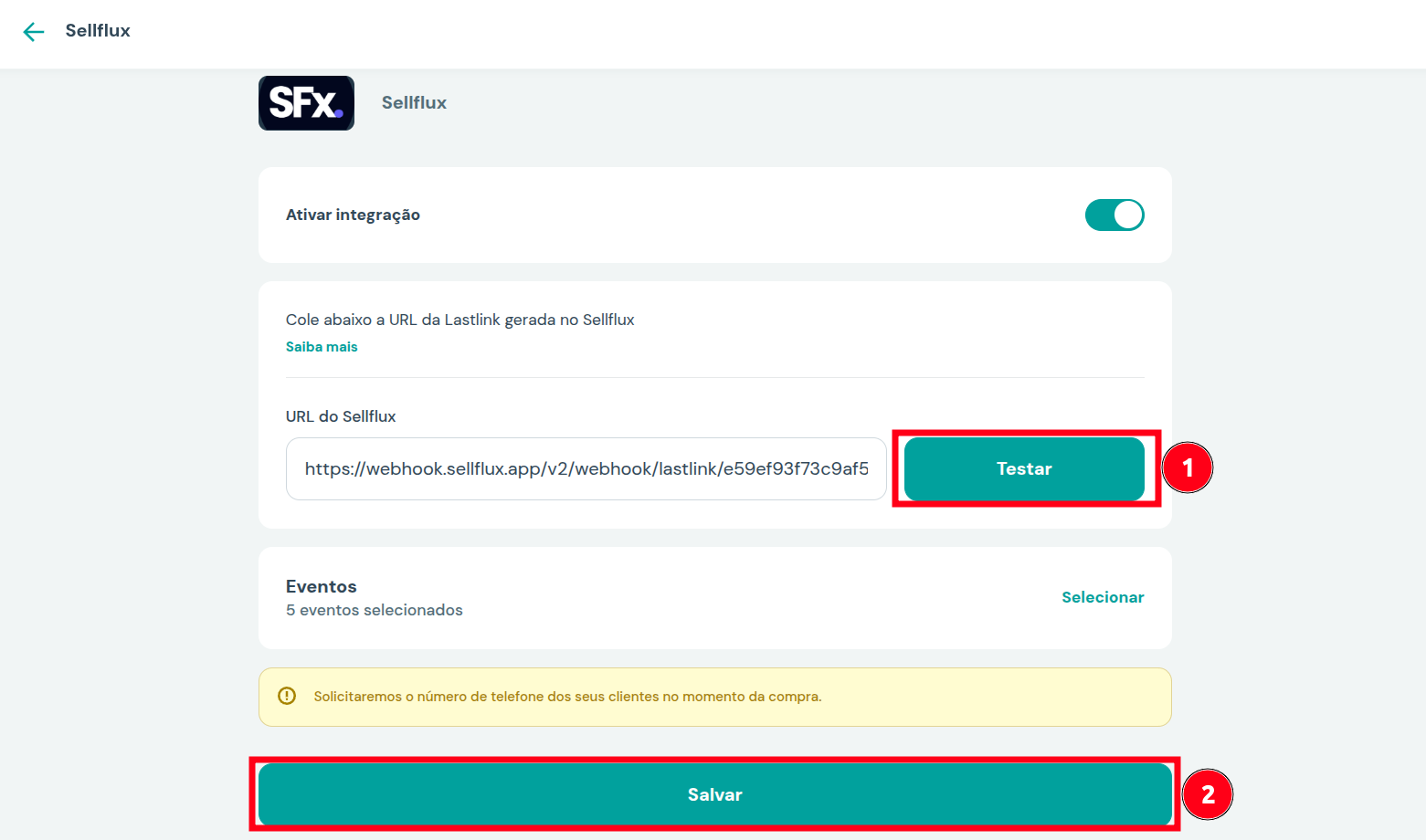Click the Salvar button
The width and height of the screenshot is (1426, 840).
coord(715,794)
